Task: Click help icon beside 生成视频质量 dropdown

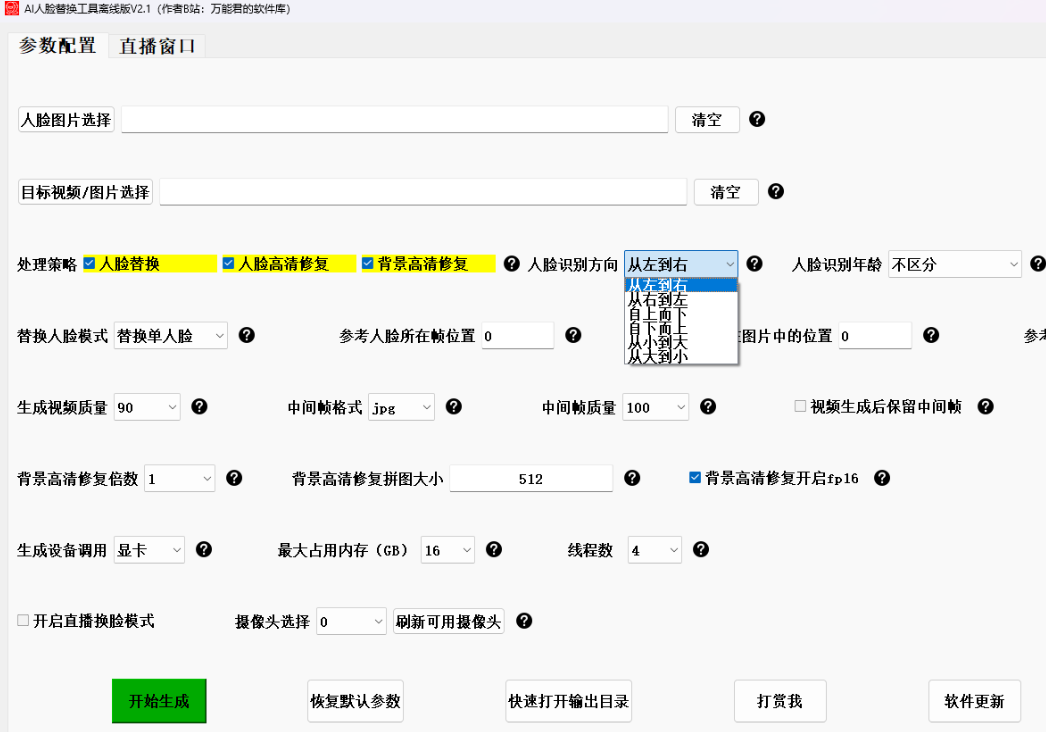Action: (199, 406)
